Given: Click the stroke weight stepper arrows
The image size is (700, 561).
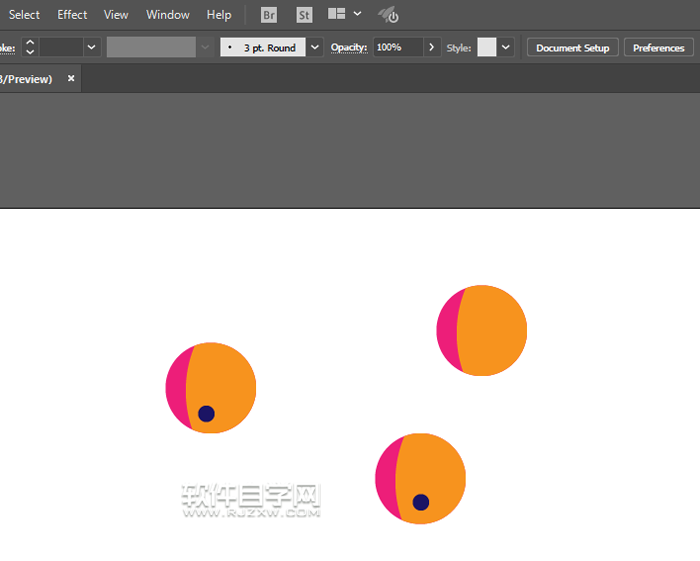Looking at the screenshot, I should click(30, 47).
